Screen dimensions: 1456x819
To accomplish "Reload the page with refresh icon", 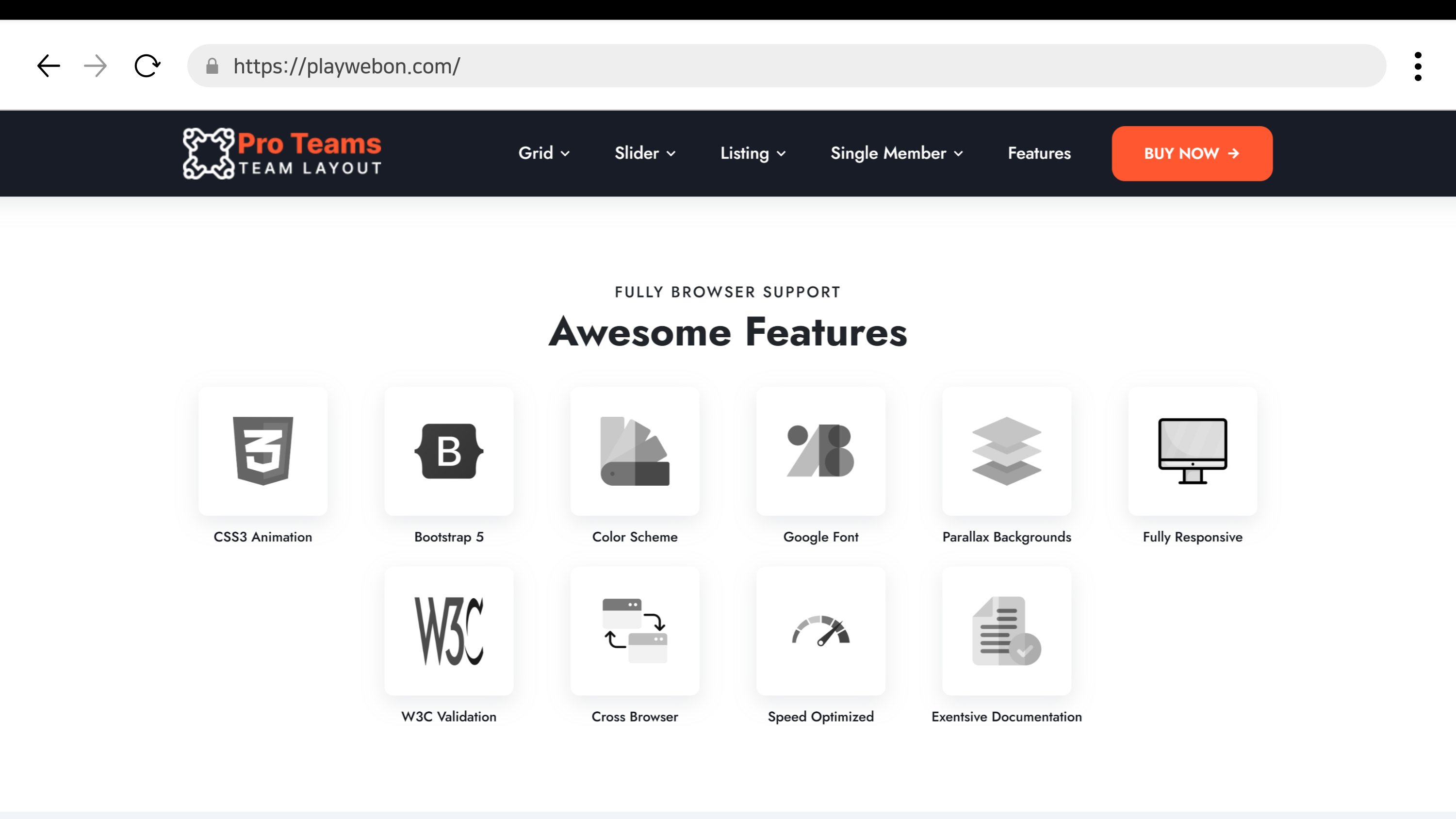I will pos(147,66).
